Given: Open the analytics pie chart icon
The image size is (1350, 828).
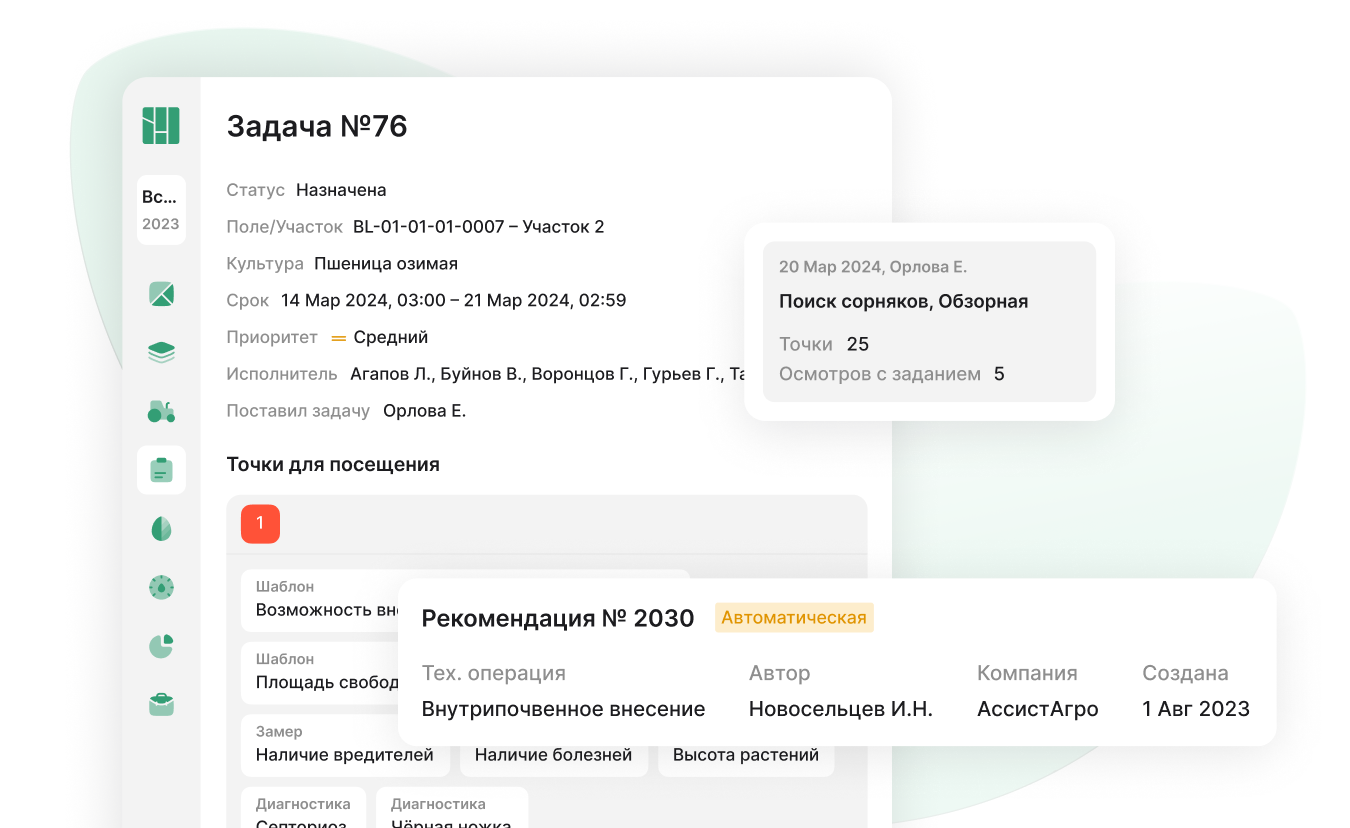Looking at the screenshot, I should coord(161,646).
